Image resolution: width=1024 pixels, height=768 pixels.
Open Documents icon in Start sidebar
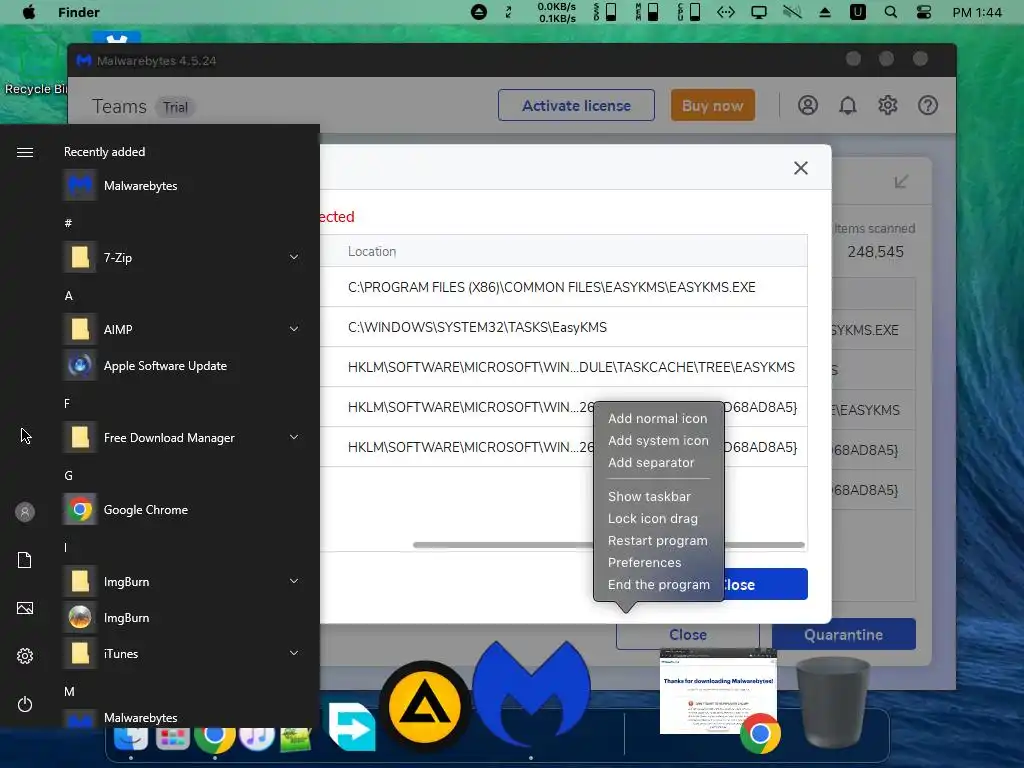click(x=25, y=560)
